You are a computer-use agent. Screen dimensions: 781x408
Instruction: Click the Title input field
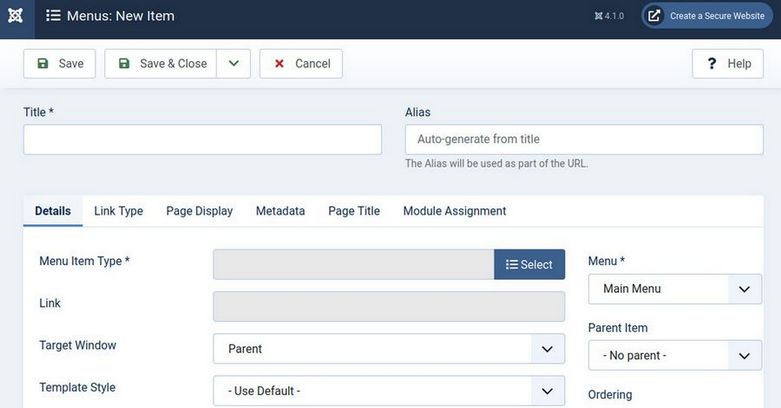(202, 139)
